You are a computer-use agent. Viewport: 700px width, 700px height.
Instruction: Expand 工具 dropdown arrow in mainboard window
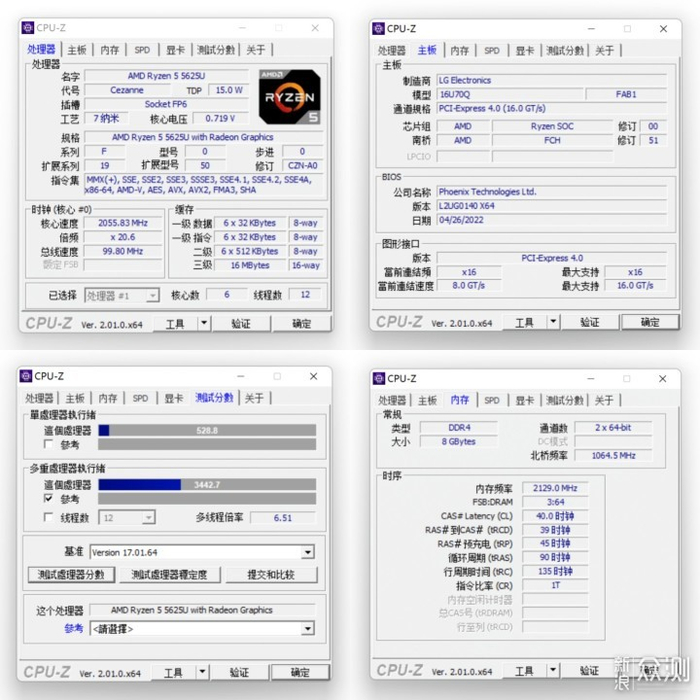553,321
